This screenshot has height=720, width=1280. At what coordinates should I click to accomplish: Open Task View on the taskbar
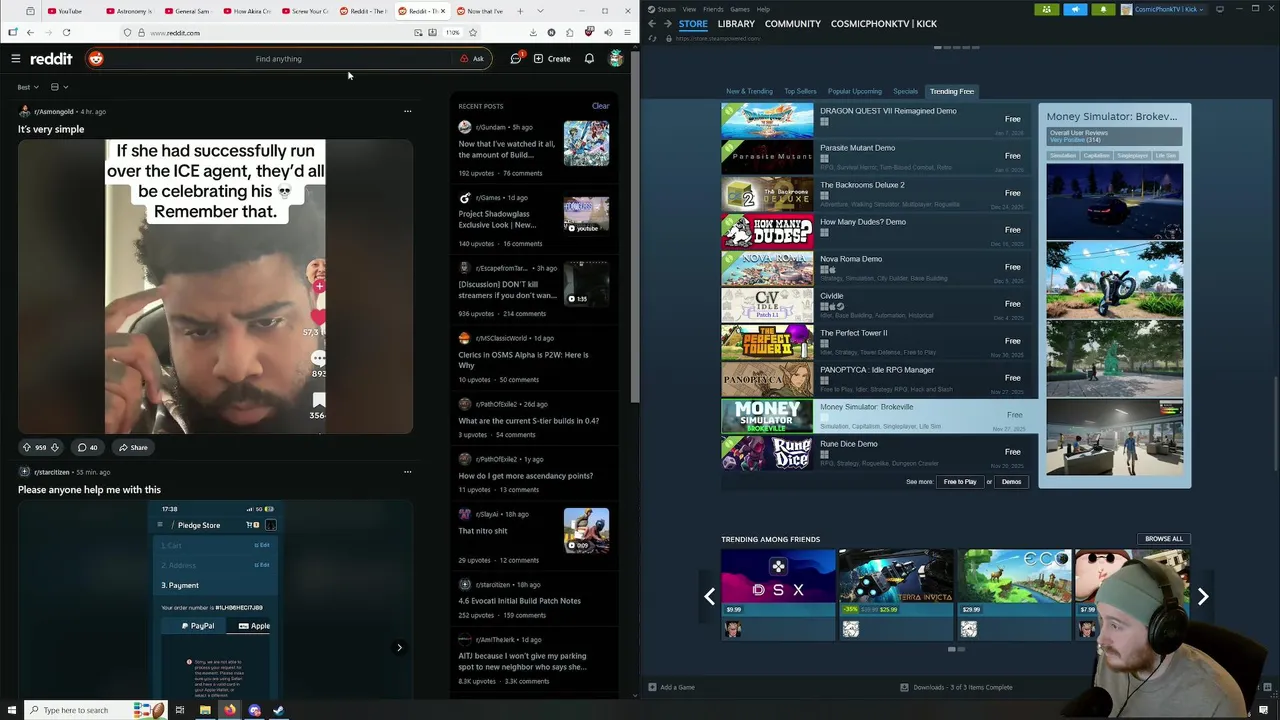(x=180, y=710)
